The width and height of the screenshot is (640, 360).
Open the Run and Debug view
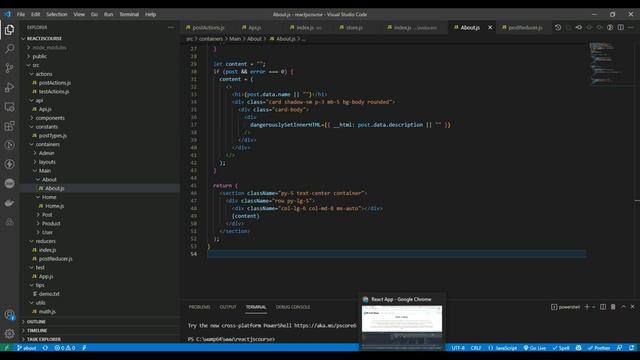[9, 87]
